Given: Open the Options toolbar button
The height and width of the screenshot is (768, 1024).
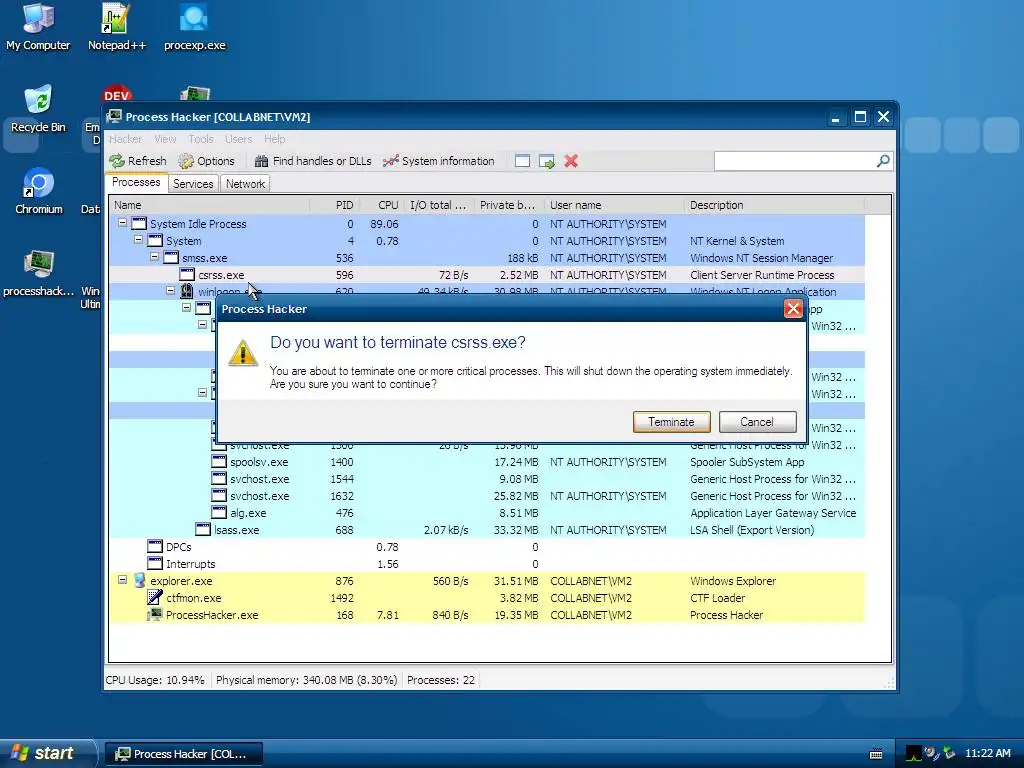Looking at the screenshot, I should (206, 161).
